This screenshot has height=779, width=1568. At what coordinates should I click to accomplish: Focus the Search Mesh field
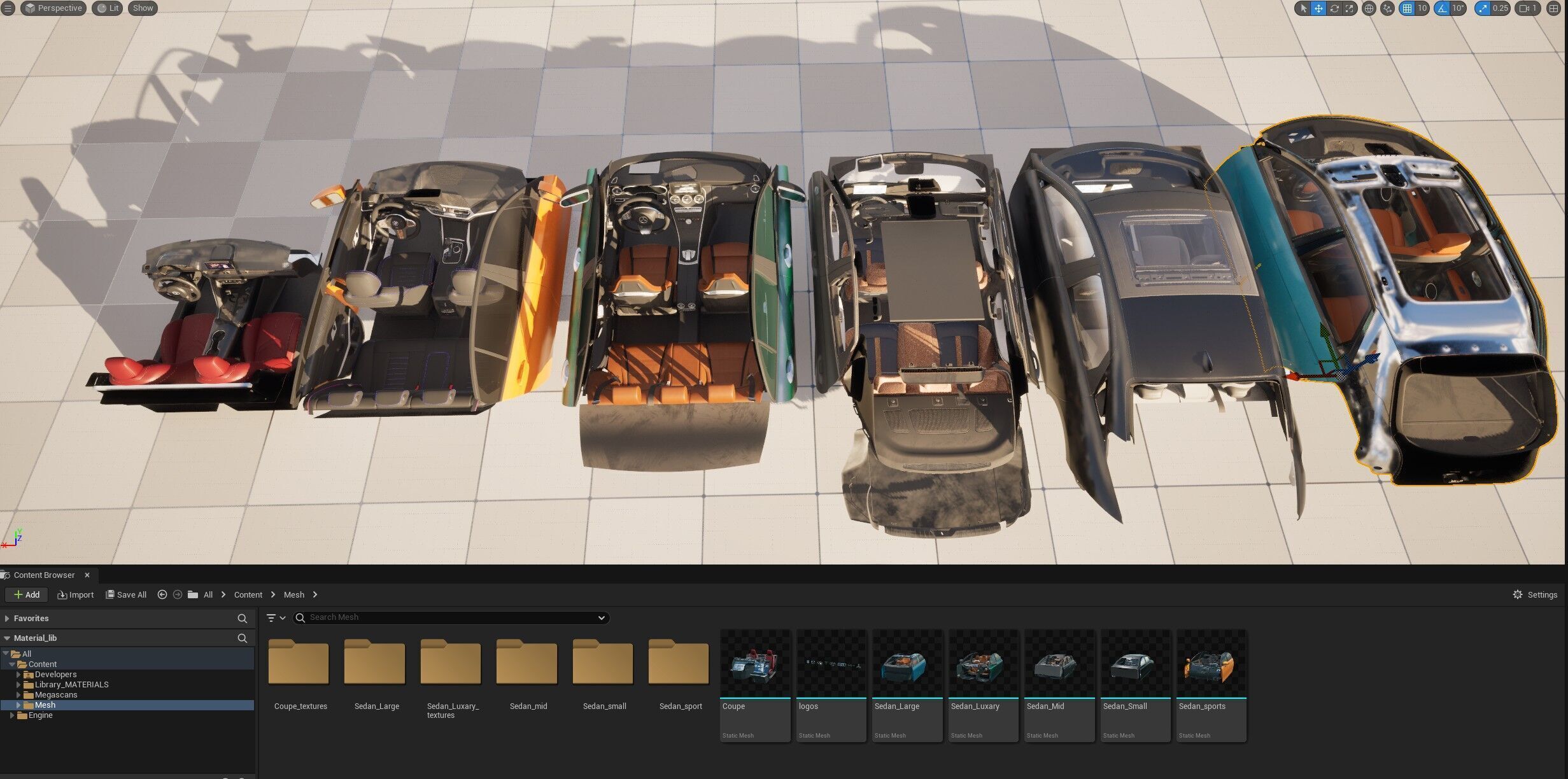click(x=451, y=617)
